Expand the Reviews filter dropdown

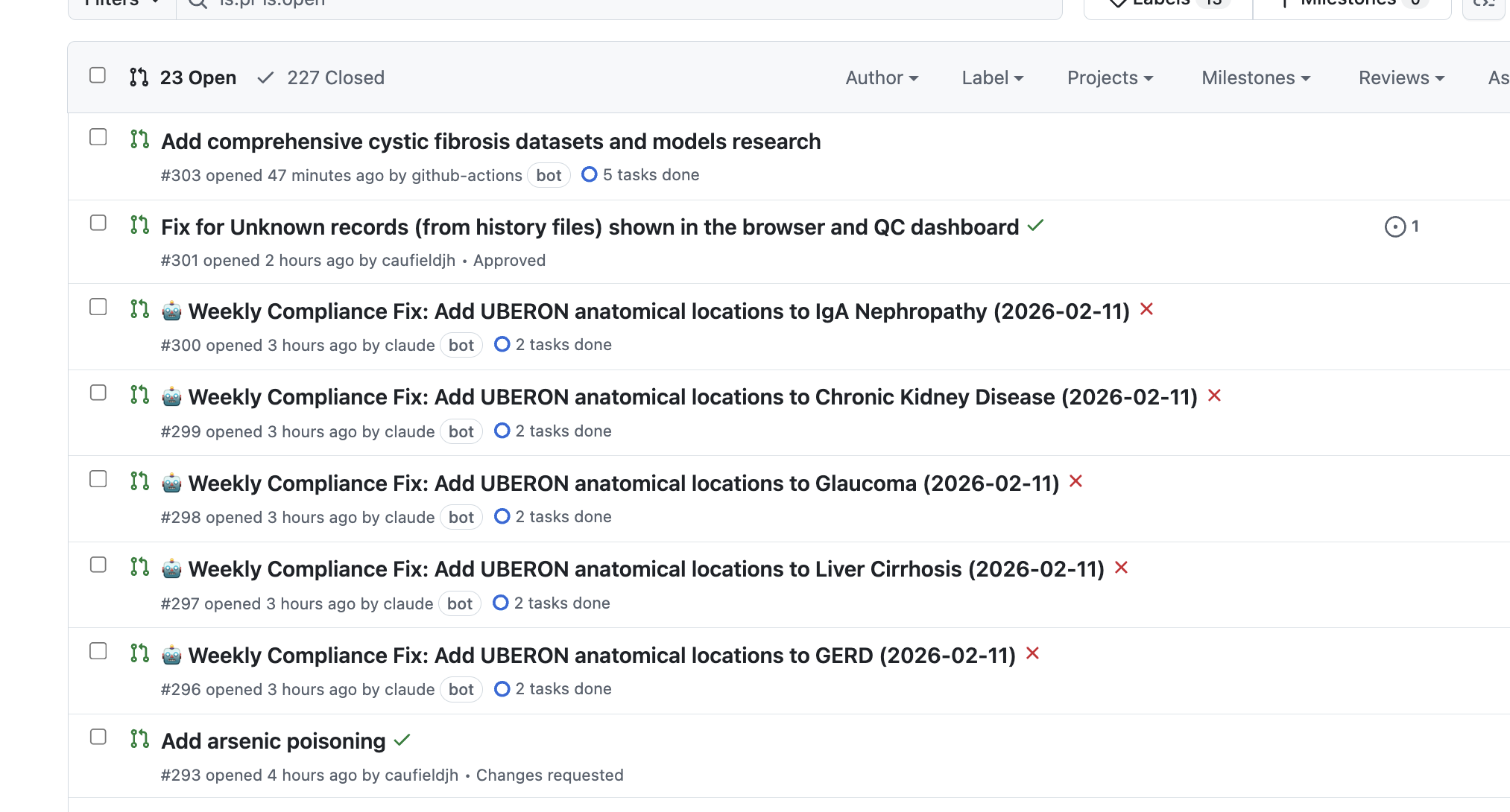tap(1401, 77)
